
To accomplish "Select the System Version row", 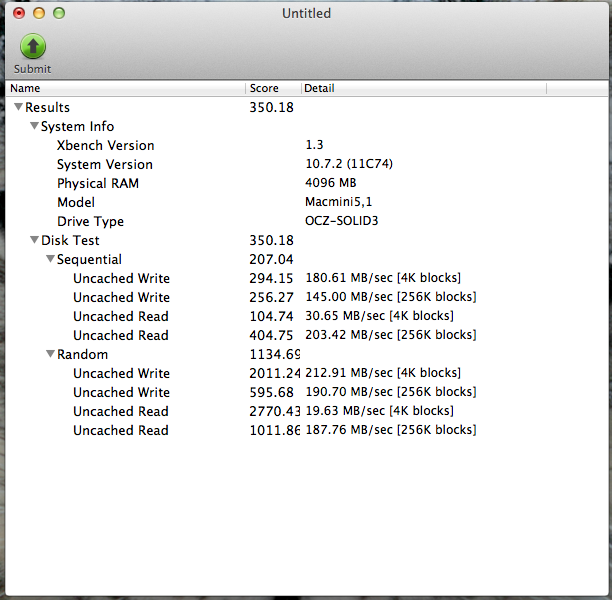I will [x=307, y=164].
